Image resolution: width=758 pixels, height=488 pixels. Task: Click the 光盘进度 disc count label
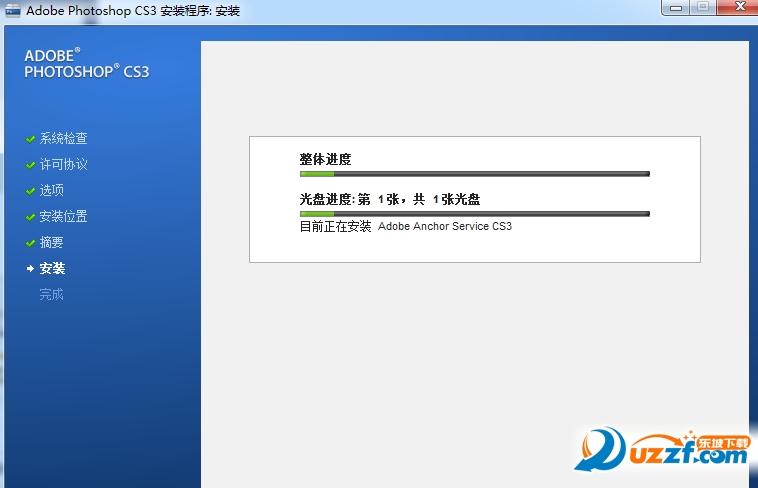coord(390,199)
